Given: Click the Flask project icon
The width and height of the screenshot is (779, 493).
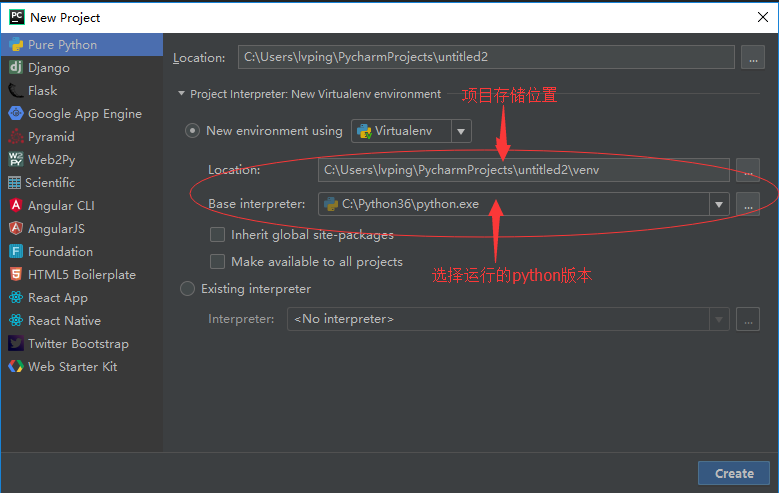Looking at the screenshot, I should pos(16,90).
